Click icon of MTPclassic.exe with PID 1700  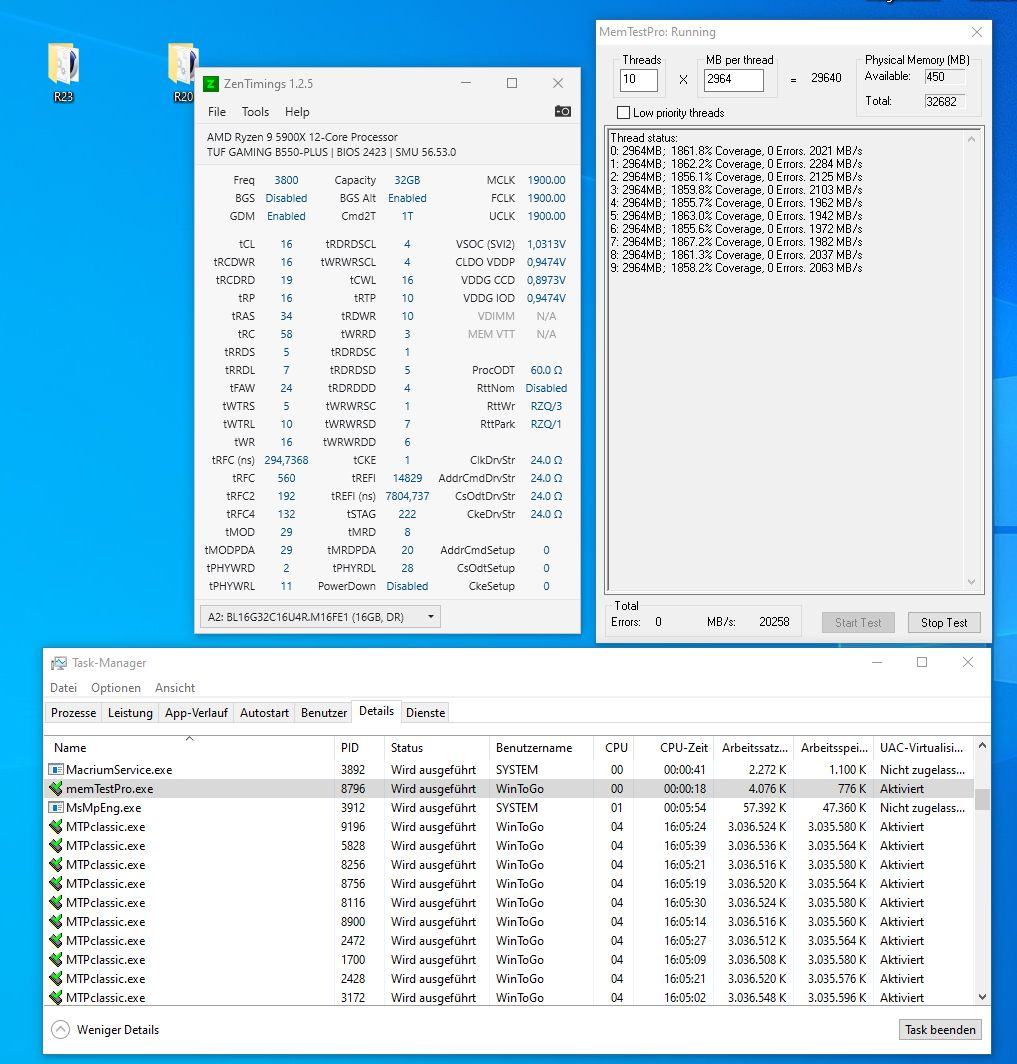(56, 960)
